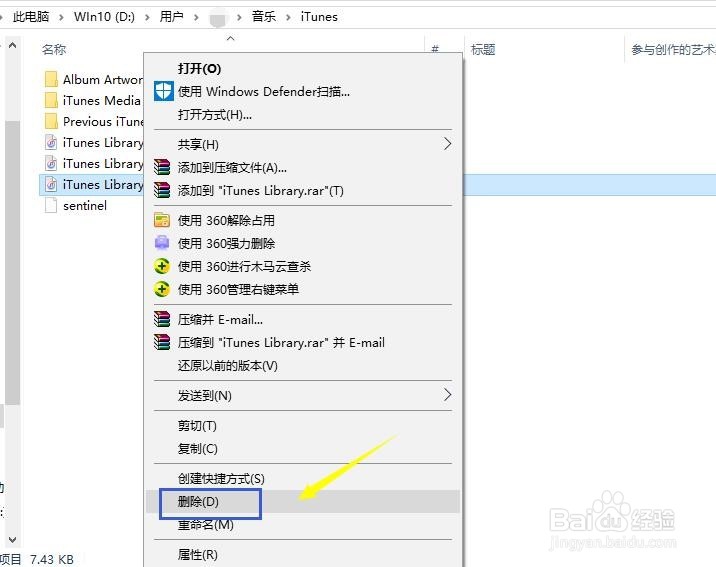Click the first iTunes Library file icon
This screenshot has width=716, height=567.
51,142
